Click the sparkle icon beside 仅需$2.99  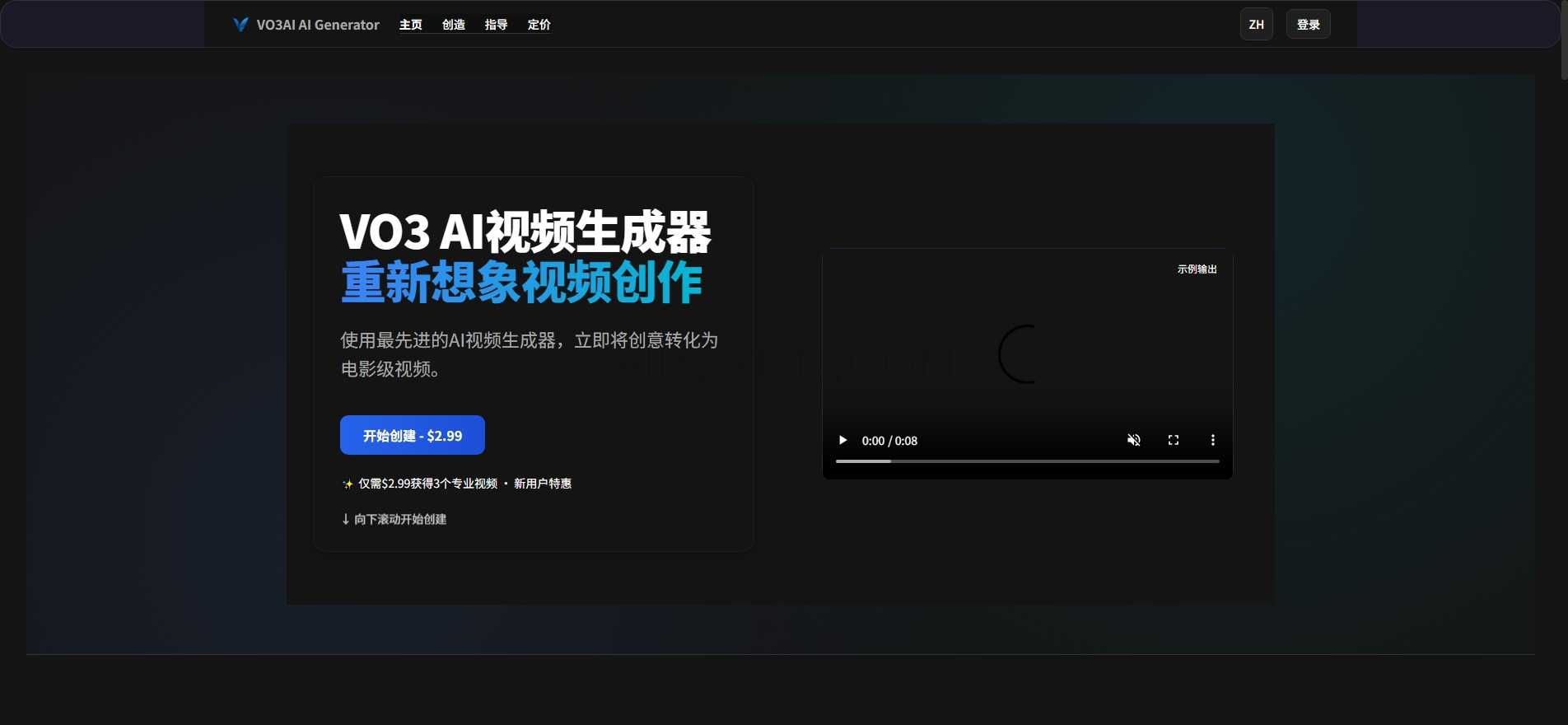coord(348,484)
